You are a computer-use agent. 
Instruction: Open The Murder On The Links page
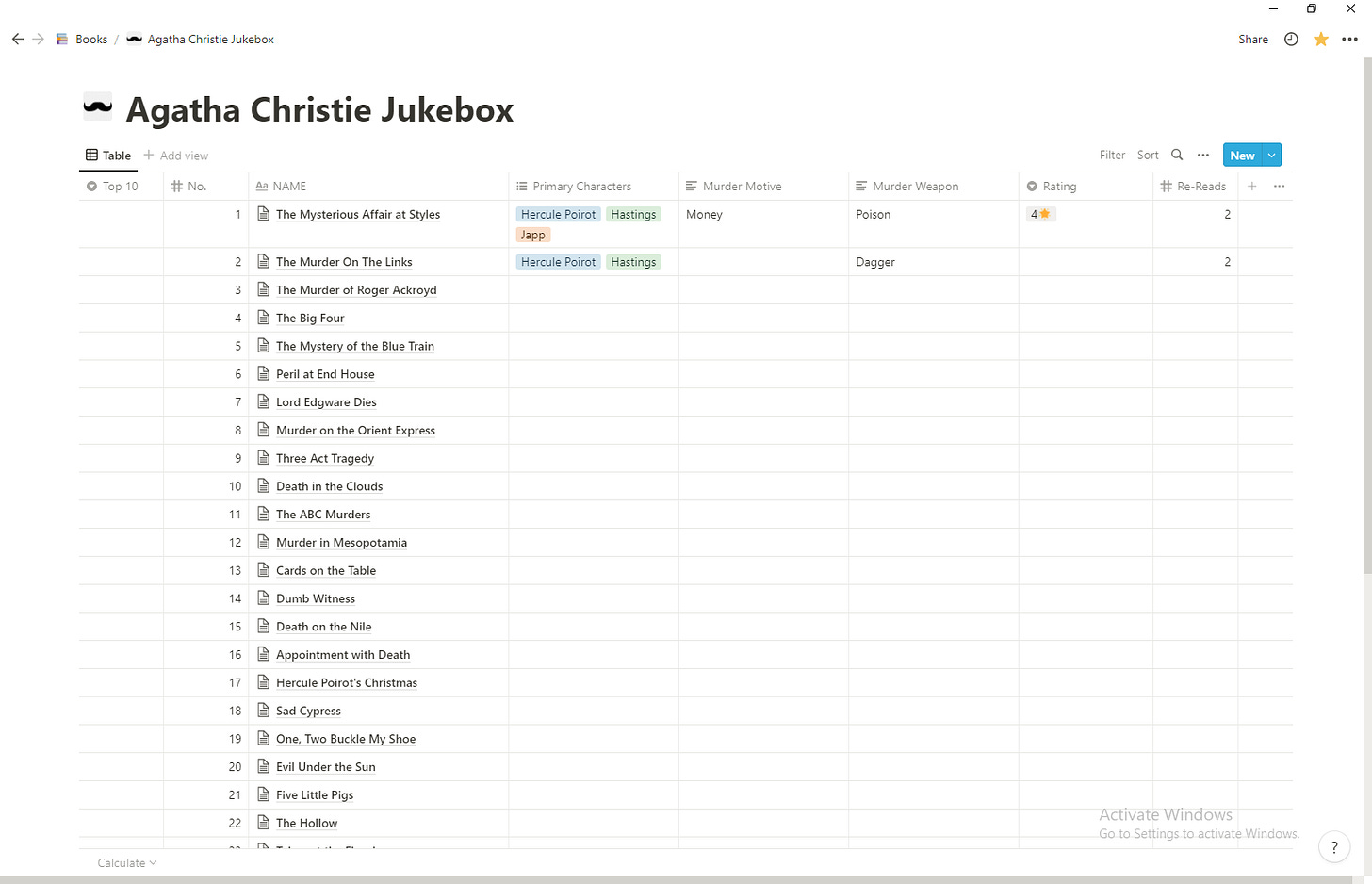coord(344,262)
